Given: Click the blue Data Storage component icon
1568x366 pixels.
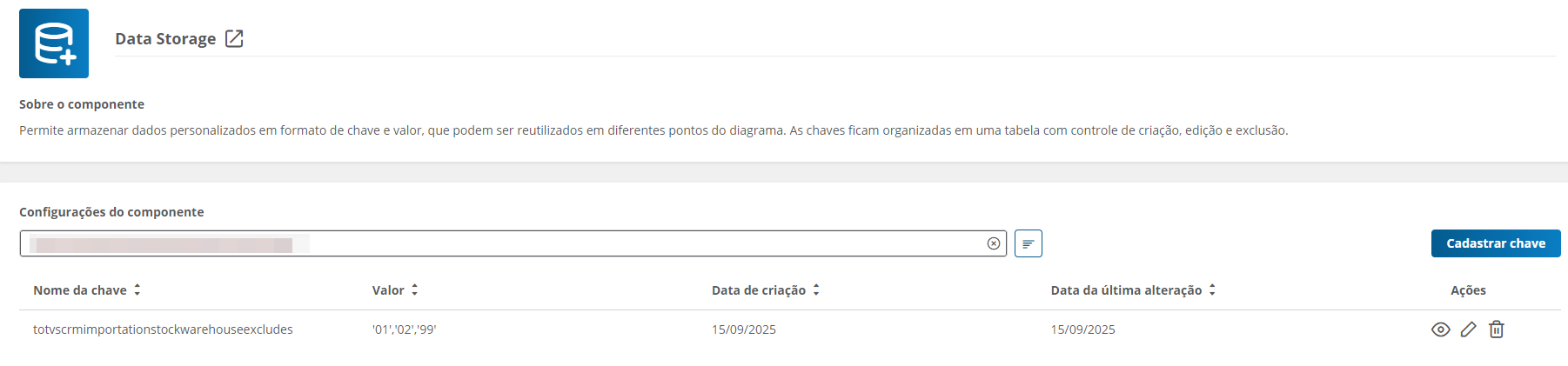Looking at the screenshot, I should click(54, 43).
